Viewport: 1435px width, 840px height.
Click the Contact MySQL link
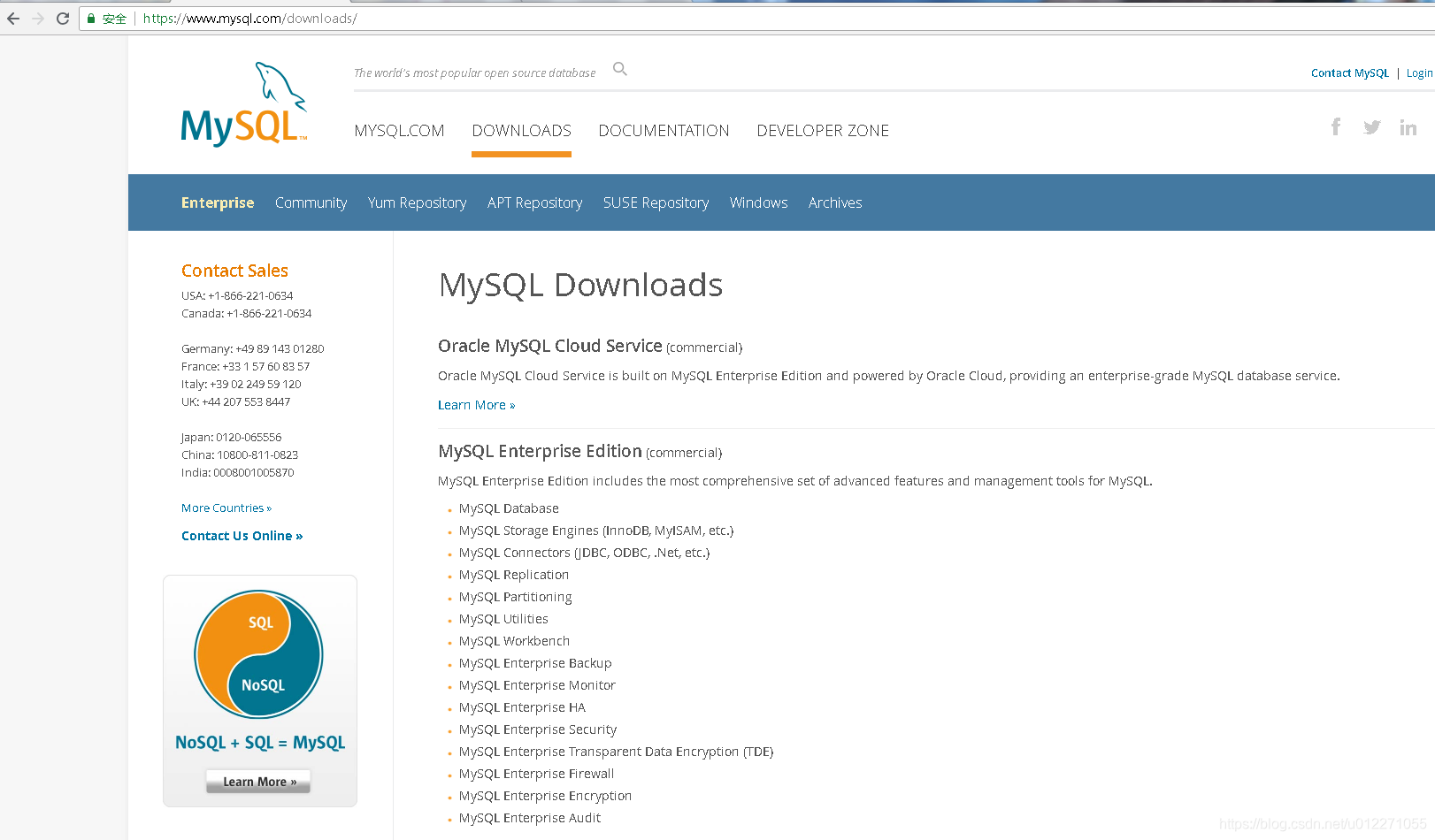(1350, 73)
